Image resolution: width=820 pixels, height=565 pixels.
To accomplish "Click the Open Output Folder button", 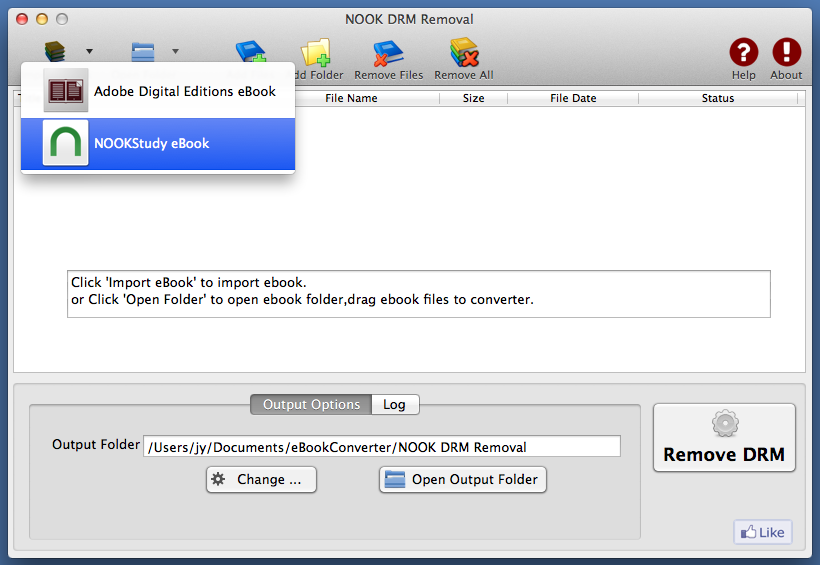I will [463, 480].
